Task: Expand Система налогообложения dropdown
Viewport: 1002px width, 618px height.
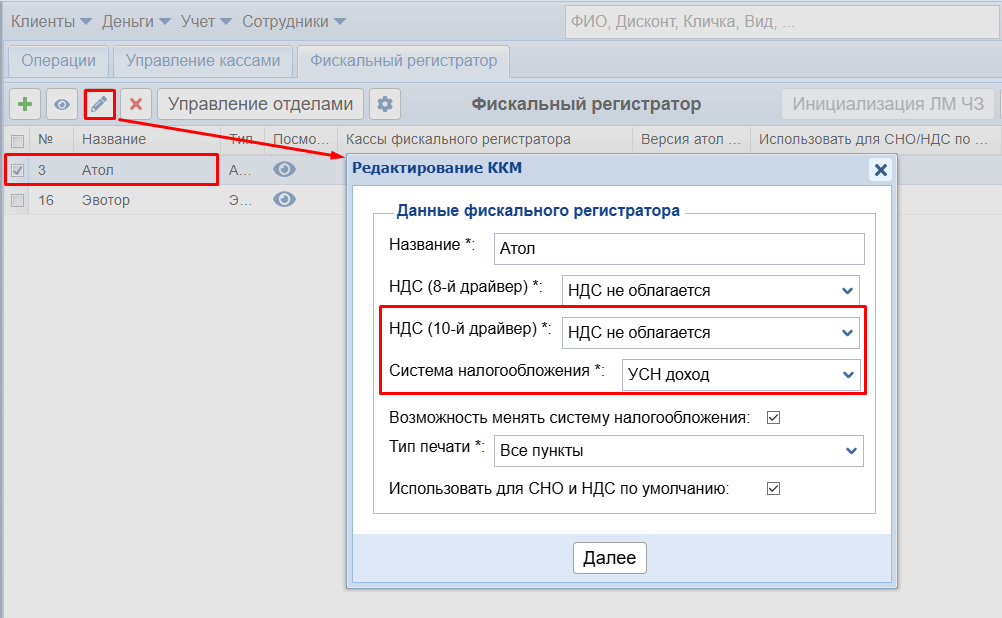Action: pyautogui.click(x=740, y=375)
